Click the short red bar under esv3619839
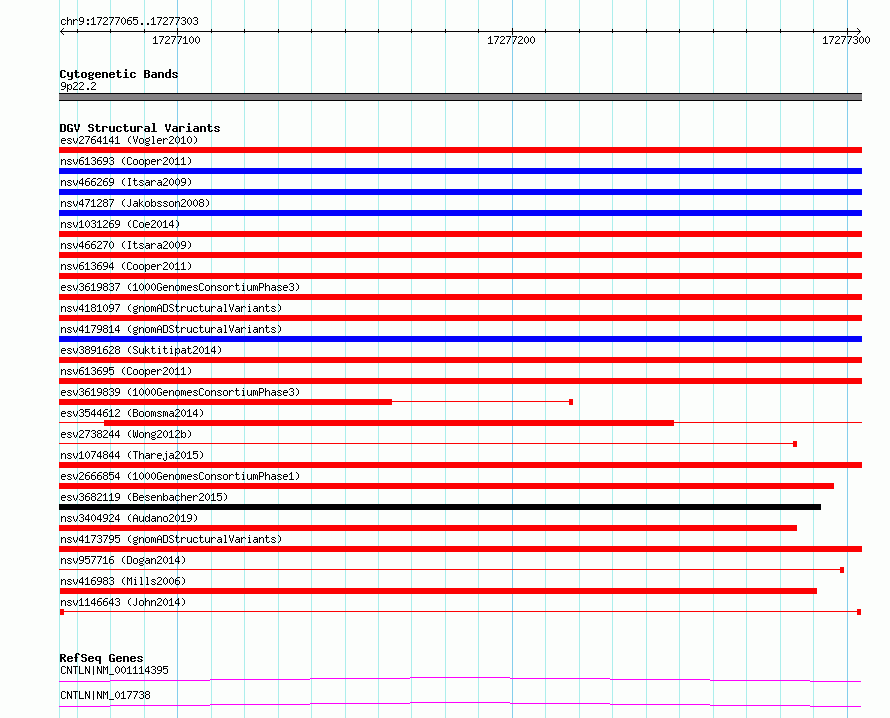Screen dimensions: 890x718 click(225, 402)
